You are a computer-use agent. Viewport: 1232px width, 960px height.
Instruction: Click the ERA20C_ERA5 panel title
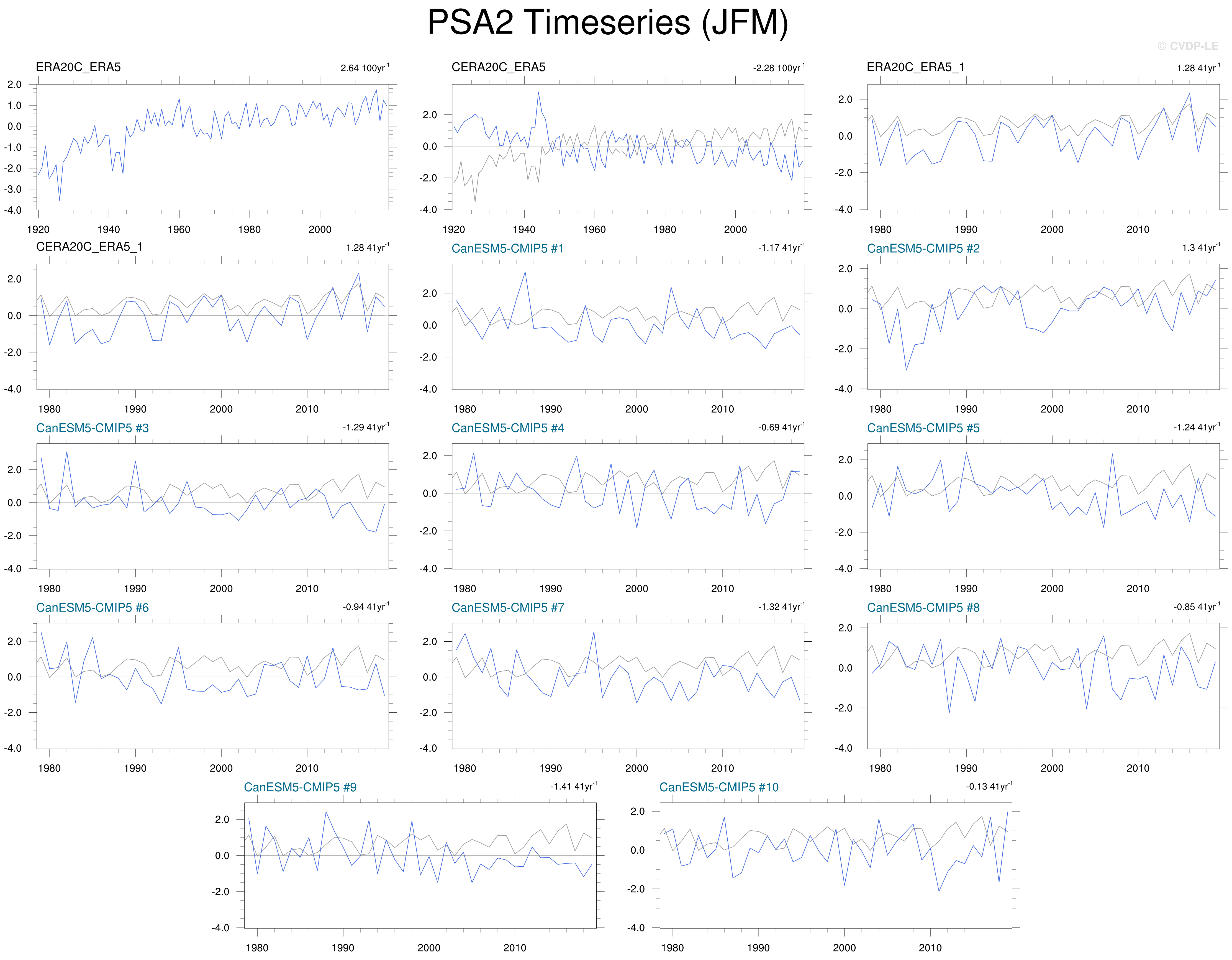point(78,67)
